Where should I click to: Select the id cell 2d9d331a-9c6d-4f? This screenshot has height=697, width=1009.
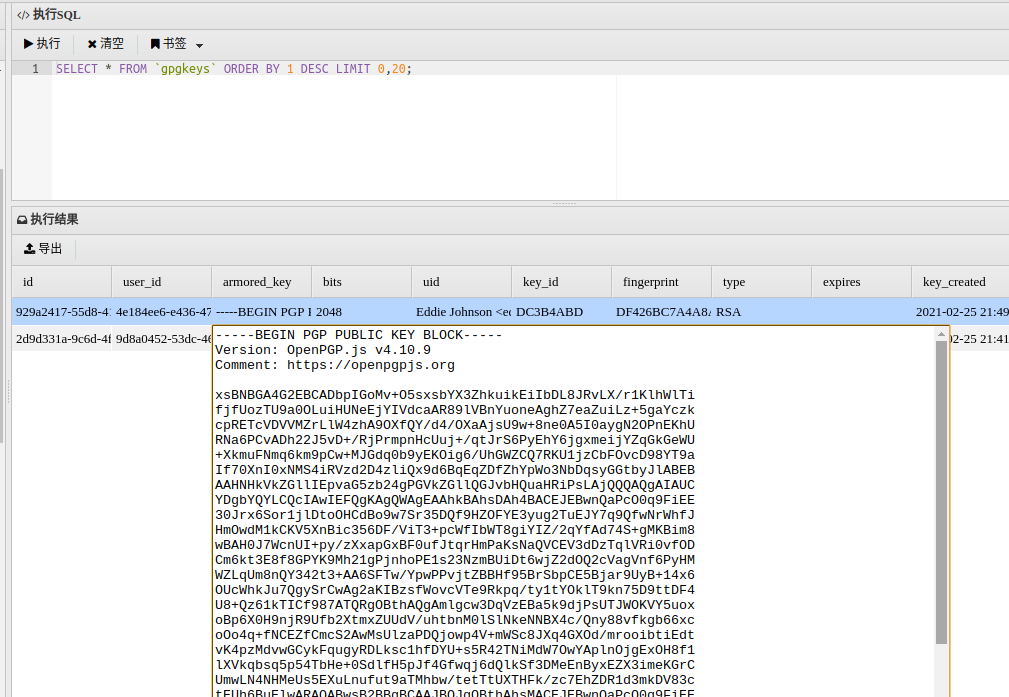pyautogui.click(x=62, y=339)
